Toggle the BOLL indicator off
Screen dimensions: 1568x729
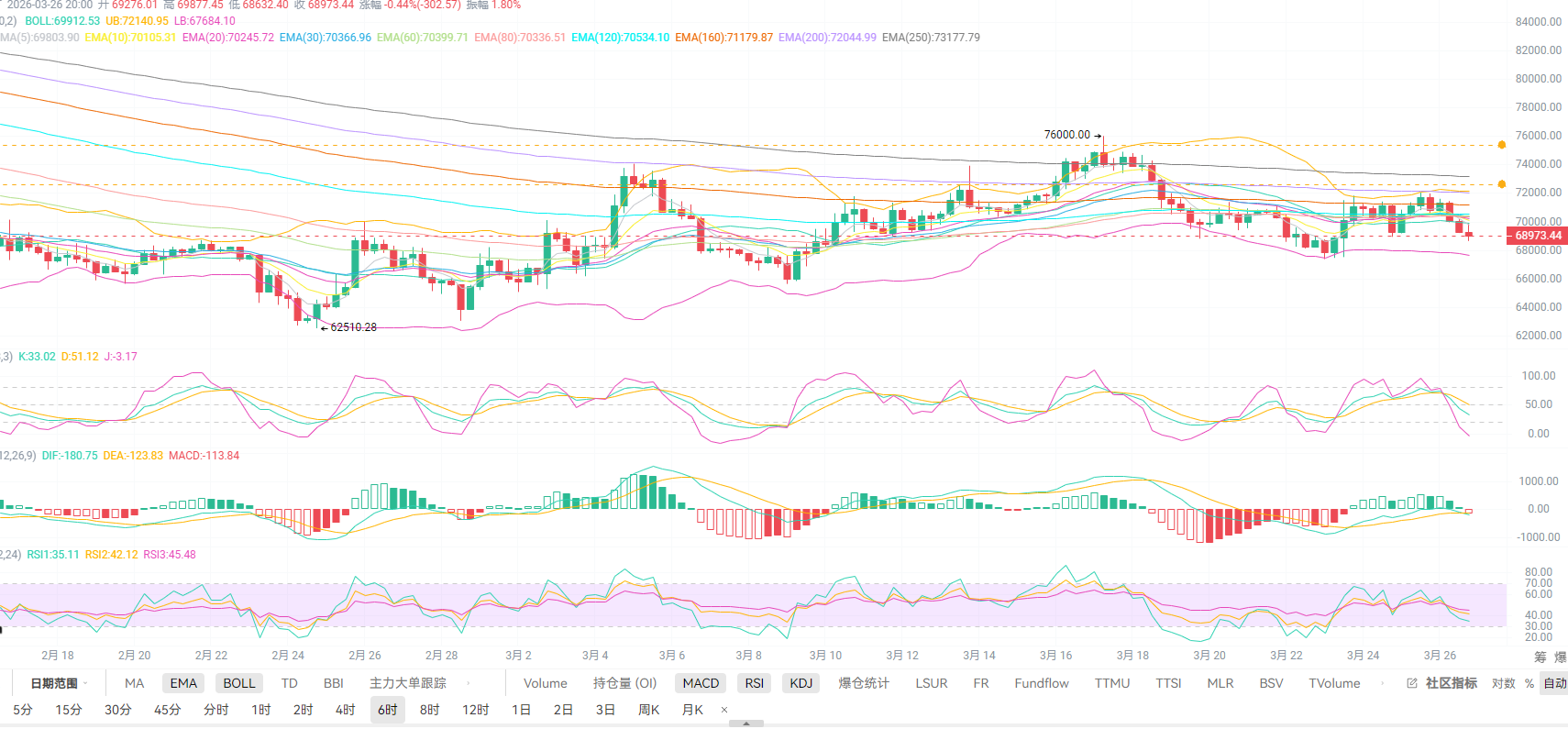tap(239, 683)
